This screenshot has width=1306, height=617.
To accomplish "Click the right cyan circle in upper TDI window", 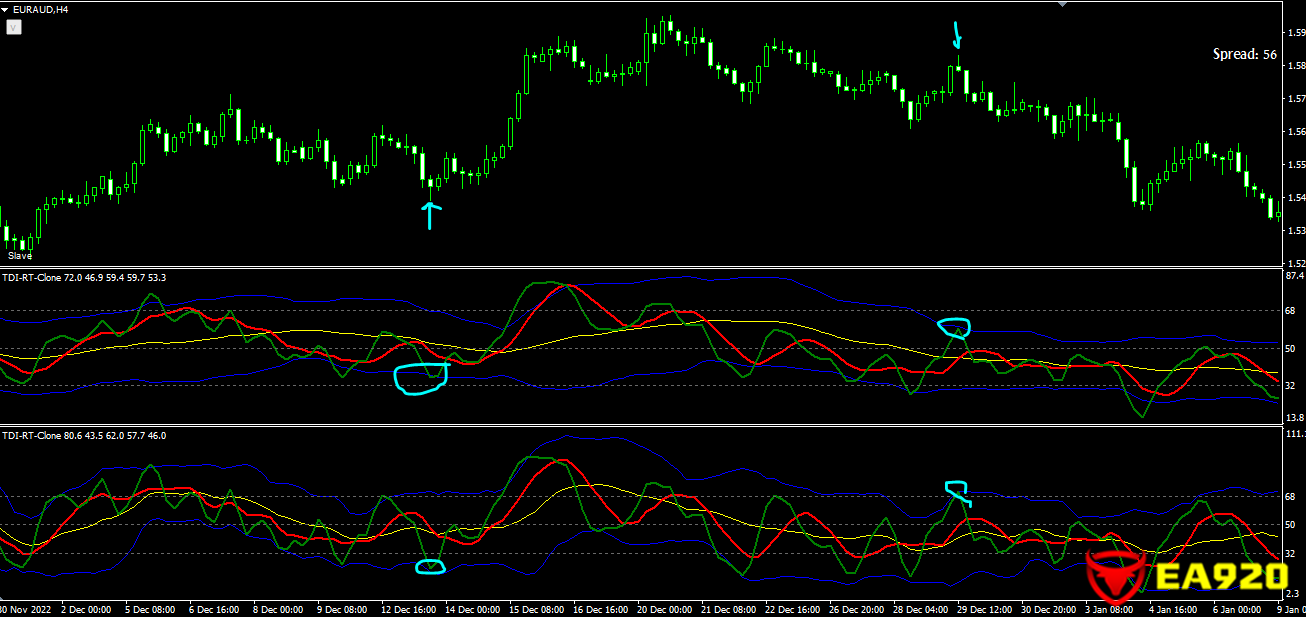I will pyautogui.click(x=954, y=327).
